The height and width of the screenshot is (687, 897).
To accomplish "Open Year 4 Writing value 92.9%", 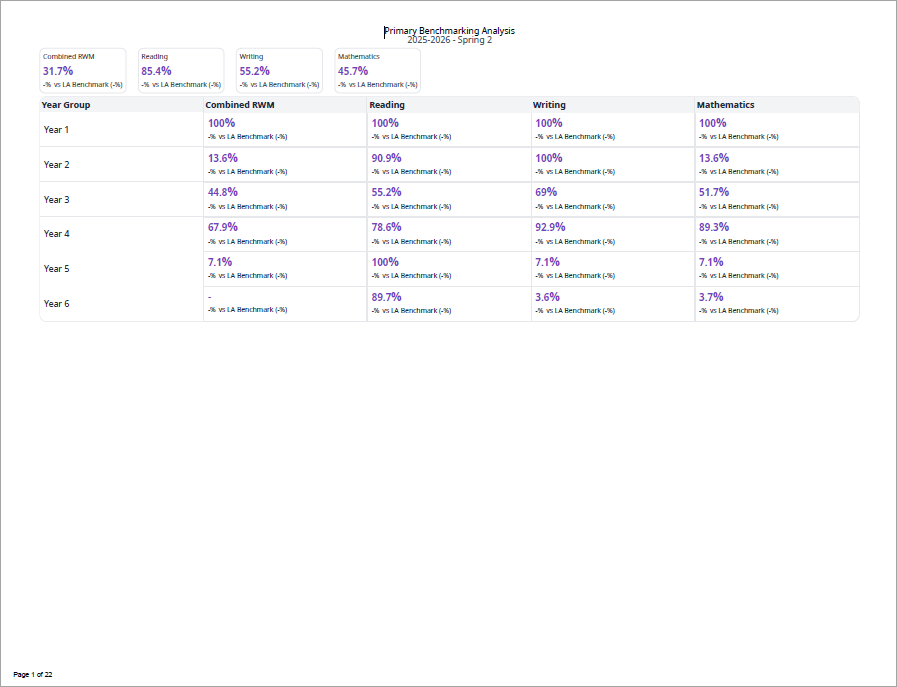I will pos(550,227).
